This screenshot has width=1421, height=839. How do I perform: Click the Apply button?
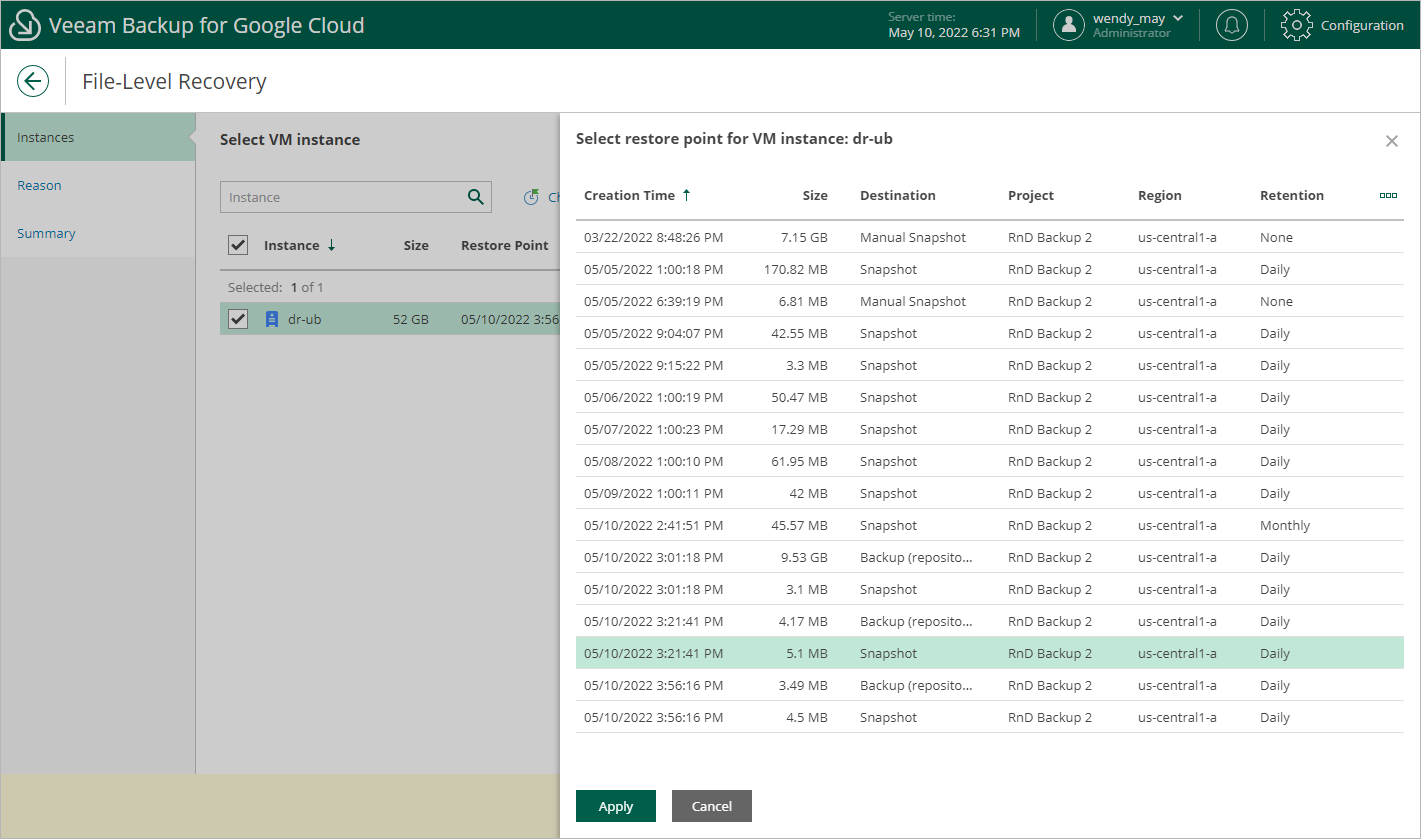coord(616,806)
